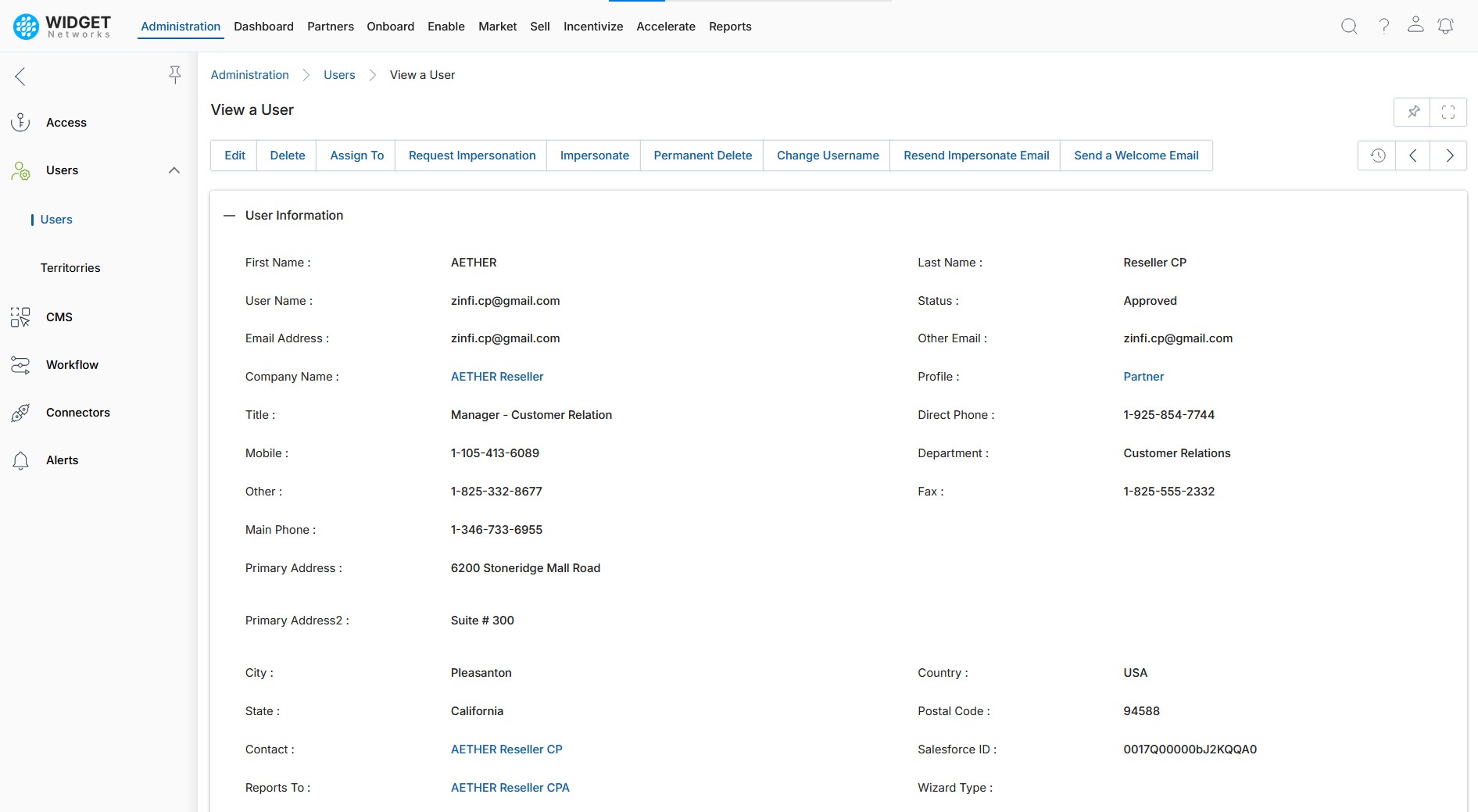Open the Dashboard menu
The image size is (1478, 812).
(x=263, y=26)
